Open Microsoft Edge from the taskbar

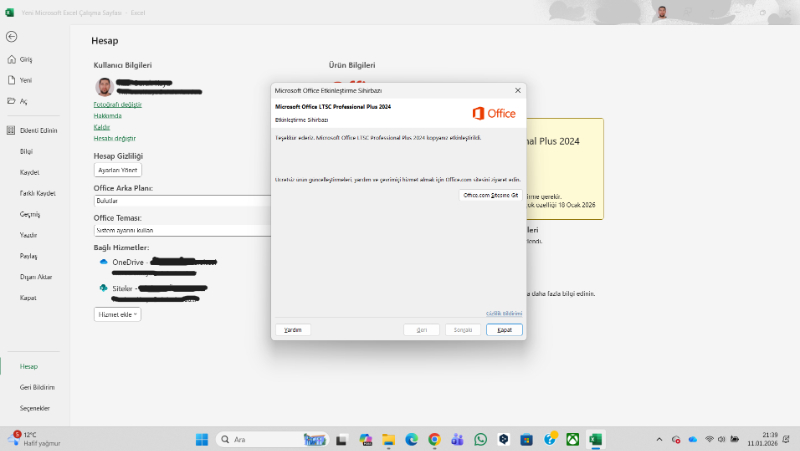coord(412,439)
